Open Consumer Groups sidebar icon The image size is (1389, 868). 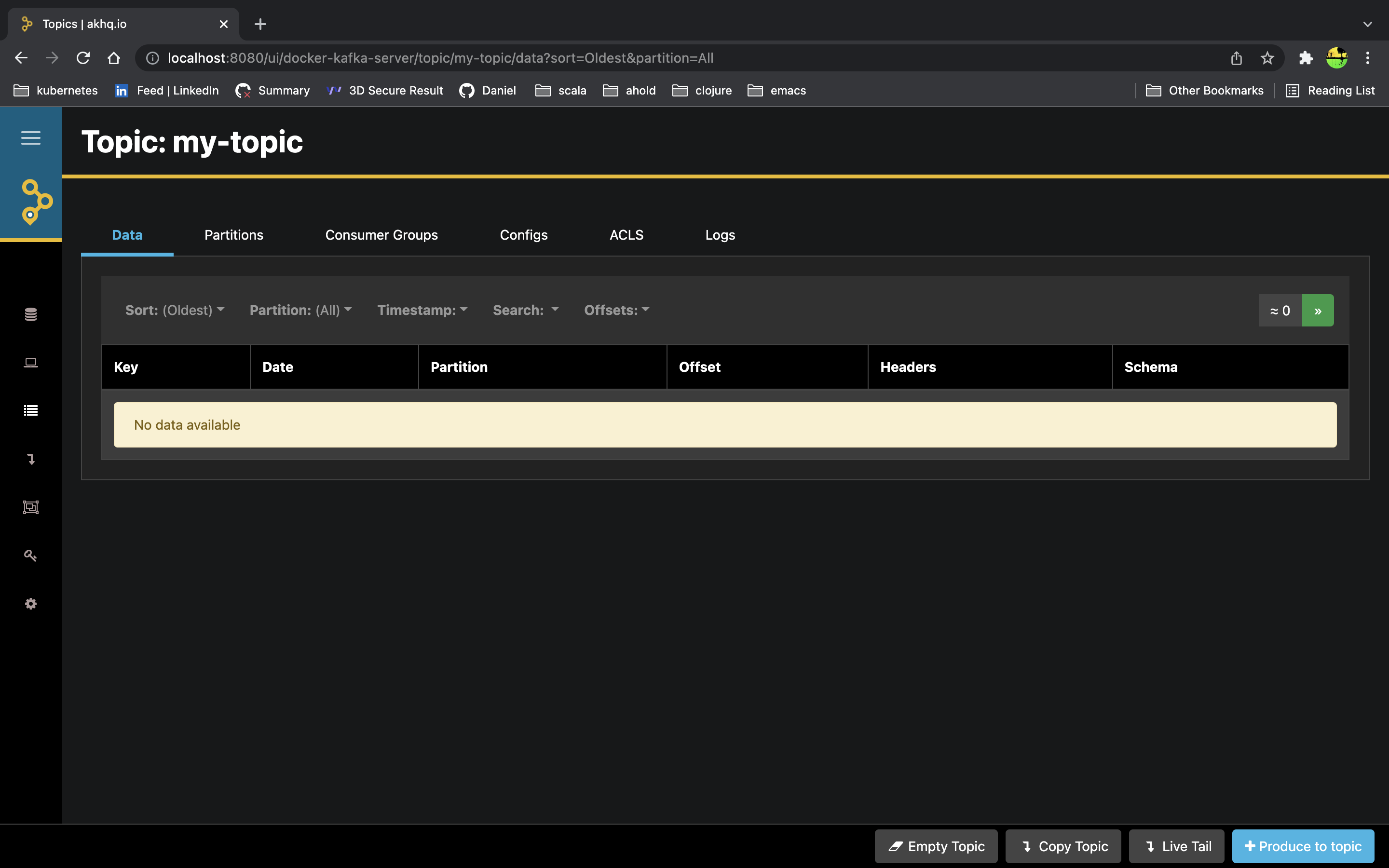(30, 507)
